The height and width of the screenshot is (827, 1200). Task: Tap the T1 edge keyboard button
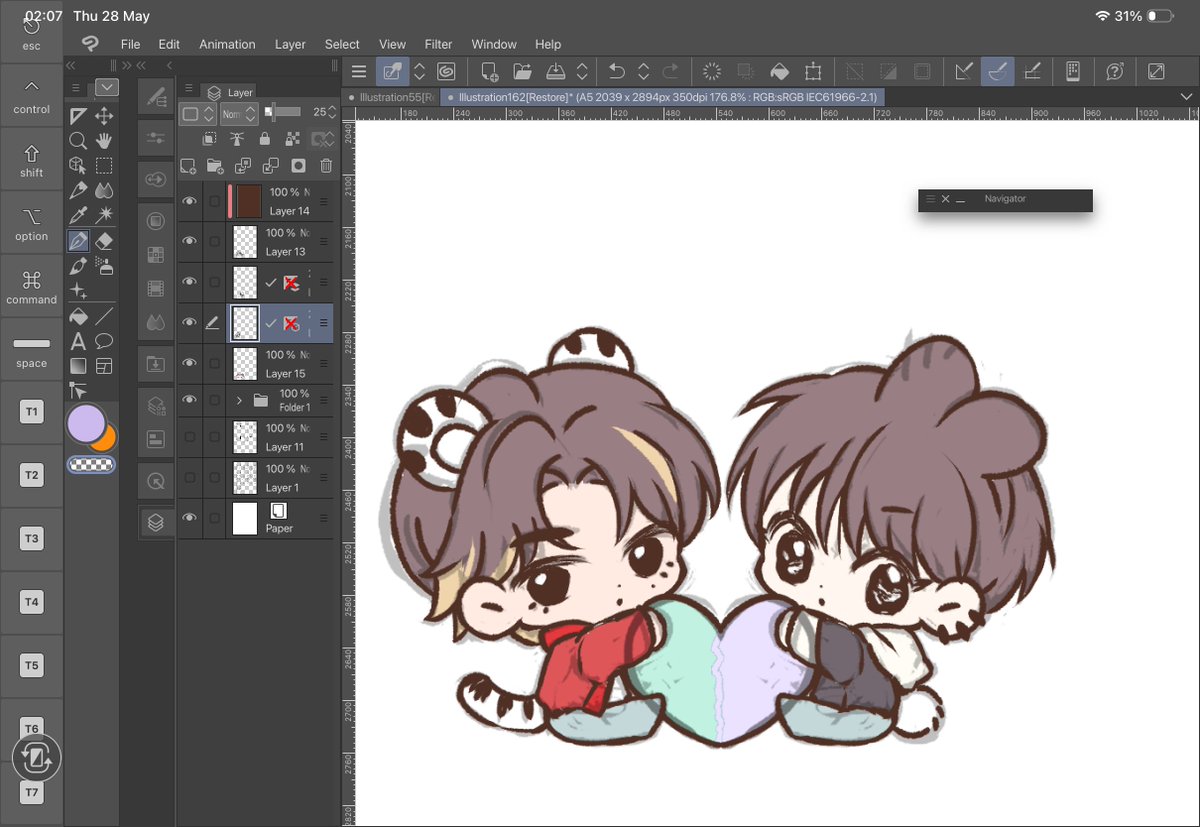32,411
